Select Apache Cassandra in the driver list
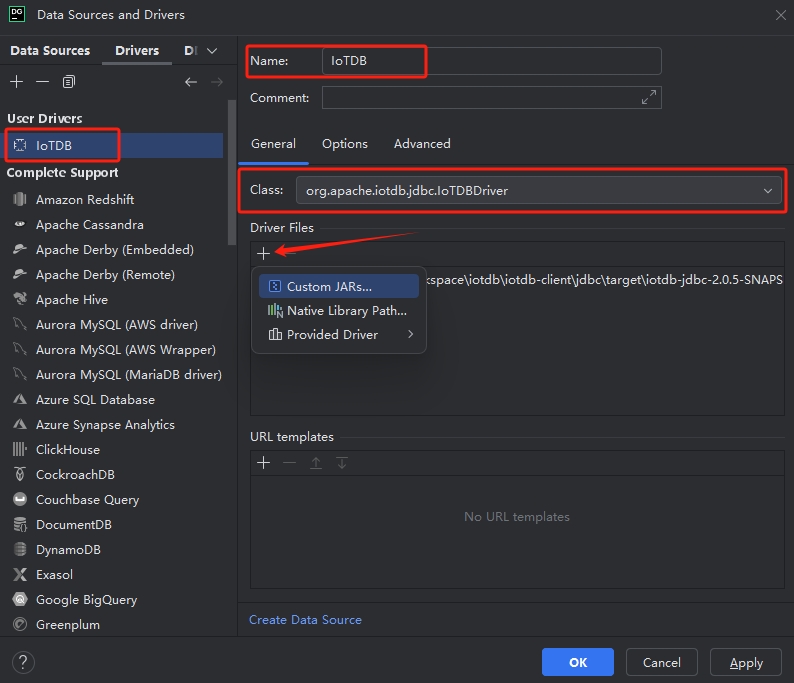Screen dimensions: 794x683 pos(90,225)
